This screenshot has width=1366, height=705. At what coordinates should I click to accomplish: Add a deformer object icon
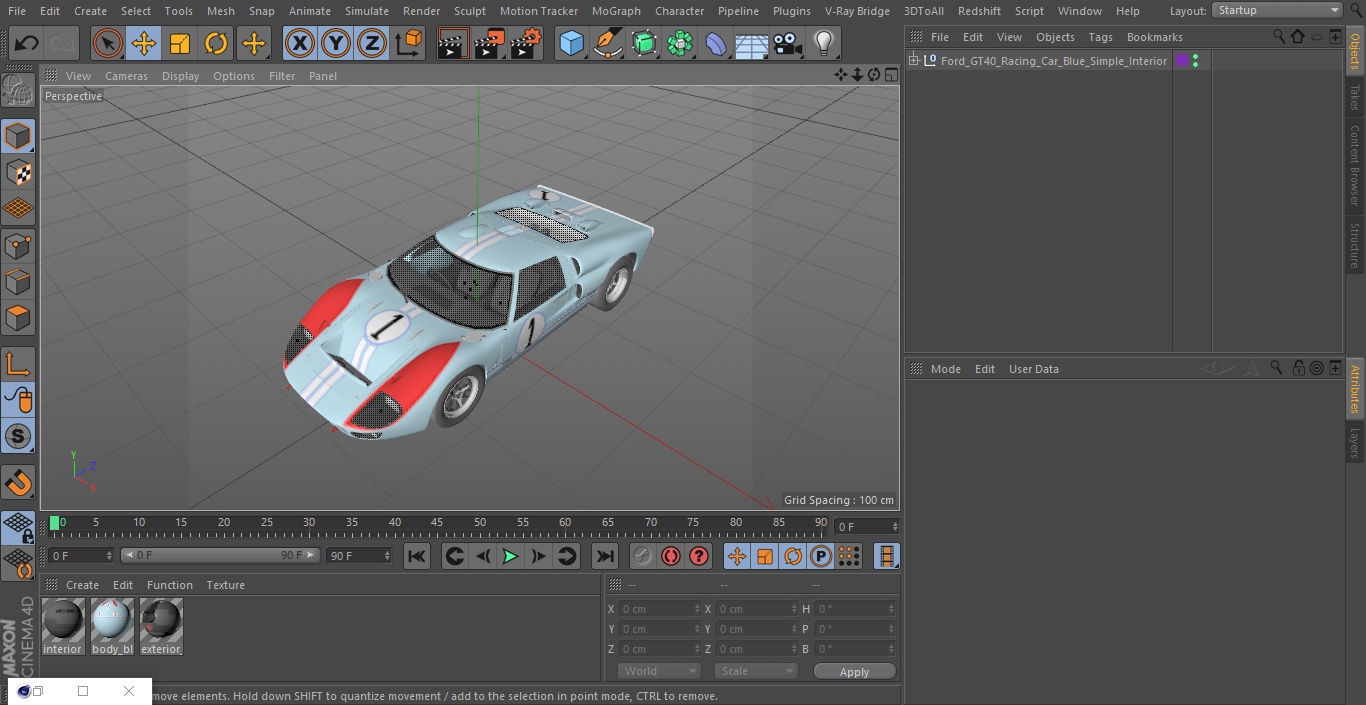pos(716,43)
